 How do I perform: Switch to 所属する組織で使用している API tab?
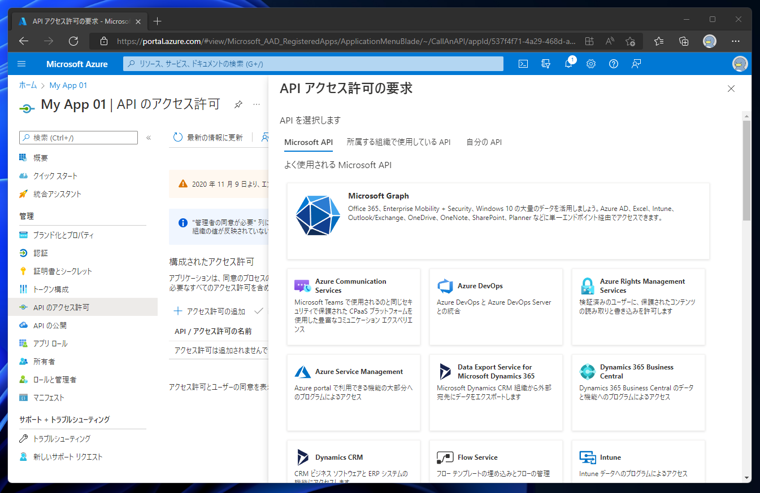(398, 142)
